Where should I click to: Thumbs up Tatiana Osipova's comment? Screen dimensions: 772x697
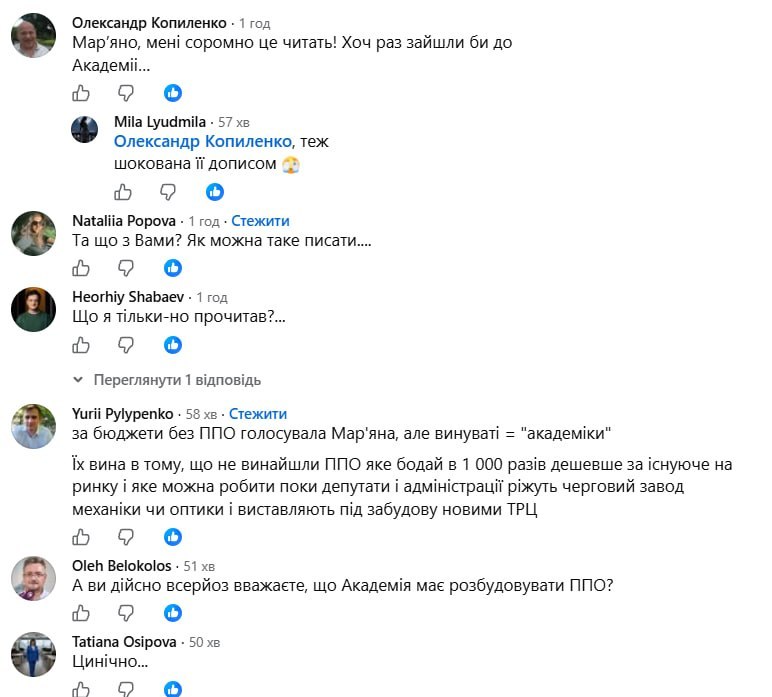[81, 689]
